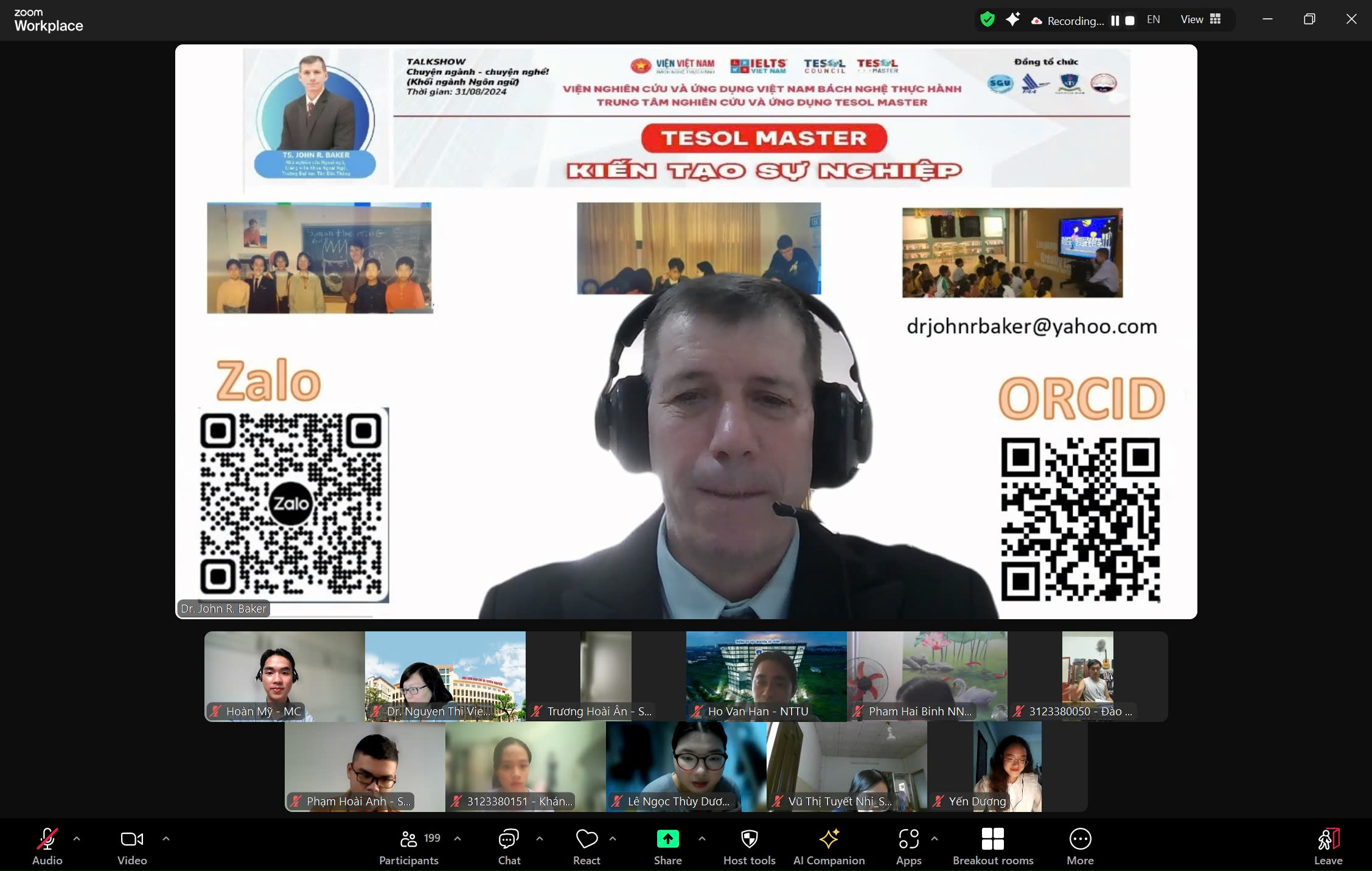Open React emoji reactions
1372x871 pixels.
[587, 846]
